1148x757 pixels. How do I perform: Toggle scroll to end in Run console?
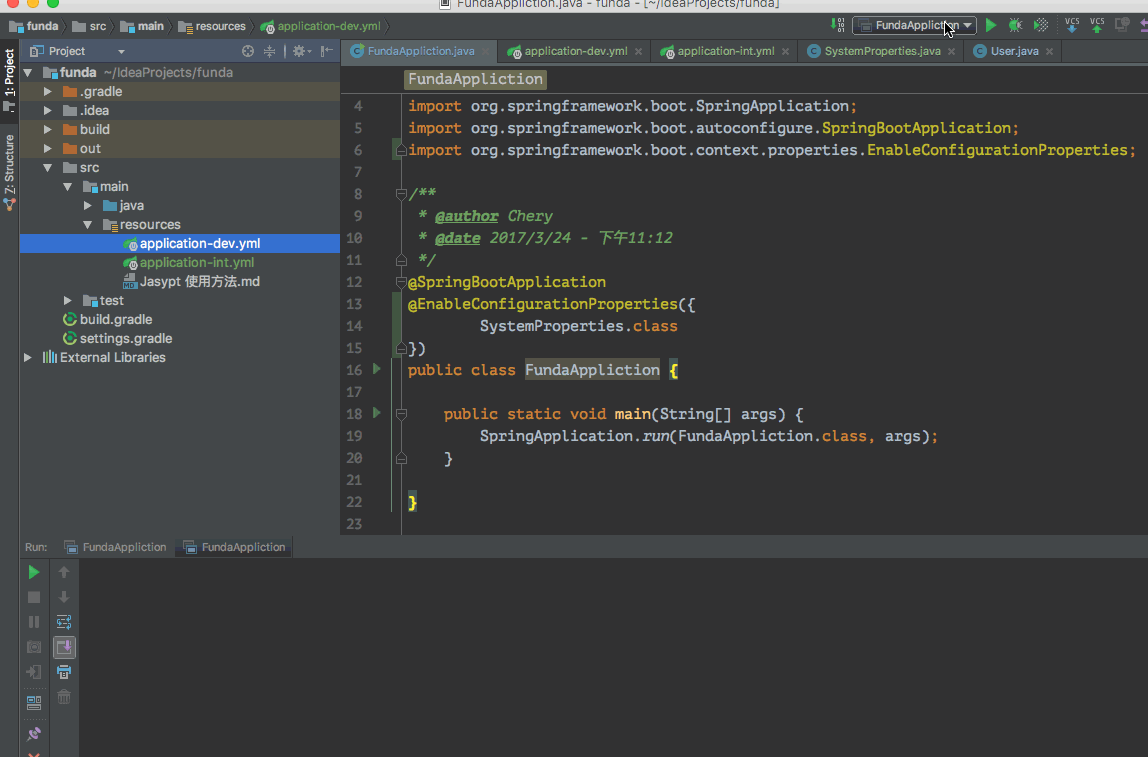(64, 647)
